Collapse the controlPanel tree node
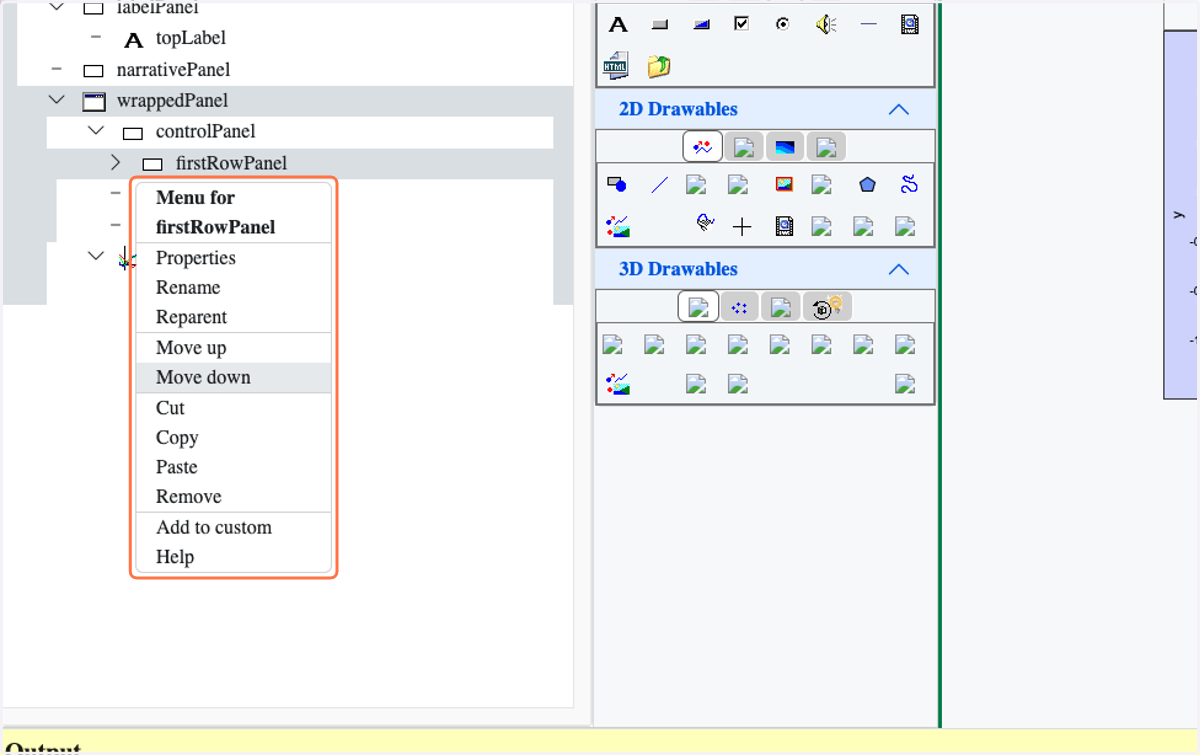 (x=96, y=131)
